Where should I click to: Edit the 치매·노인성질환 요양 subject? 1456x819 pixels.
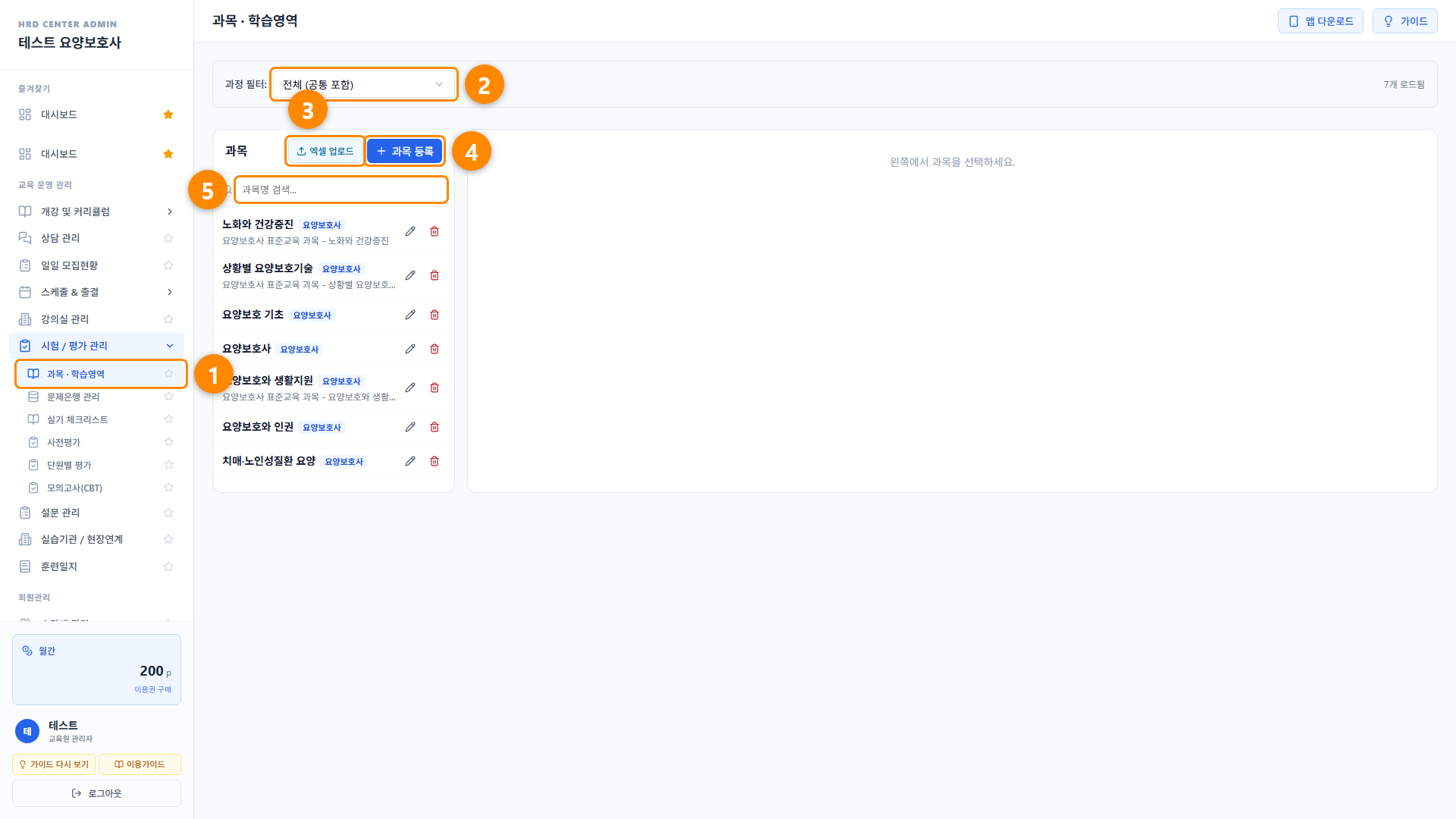(x=410, y=461)
